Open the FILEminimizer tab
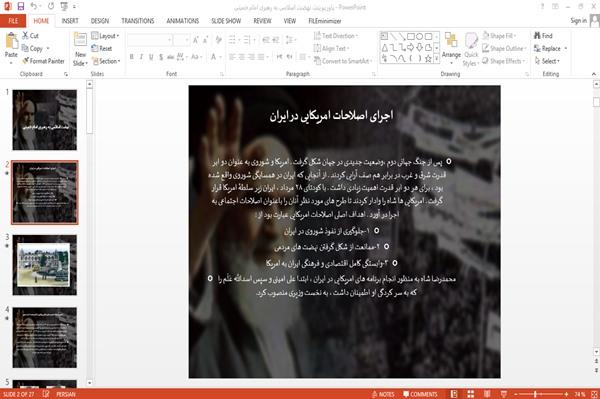This screenshot has height=399, width=600. (x=324, y=21)
